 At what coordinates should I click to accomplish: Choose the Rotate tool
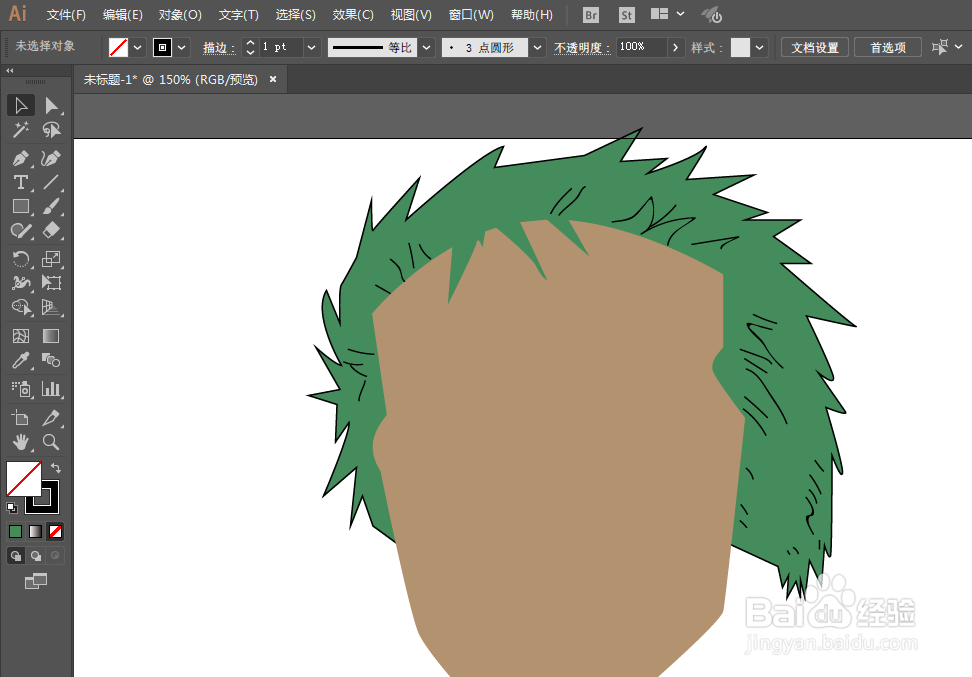tap(20, 259)
